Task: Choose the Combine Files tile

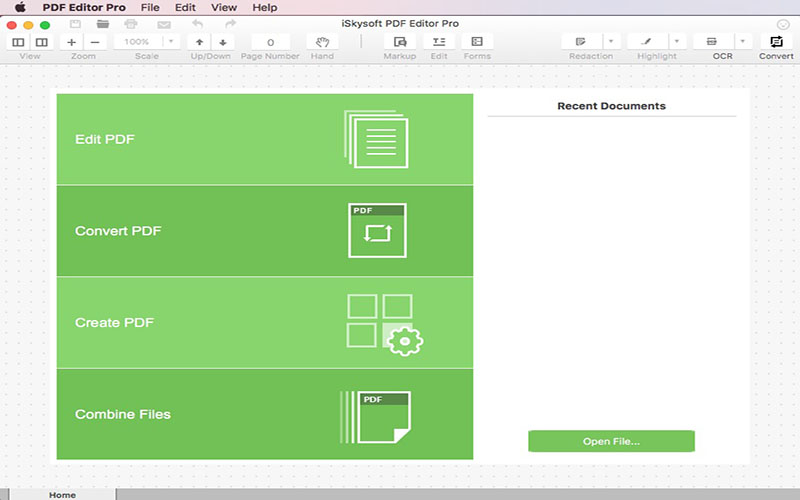Action: point(265,414)
